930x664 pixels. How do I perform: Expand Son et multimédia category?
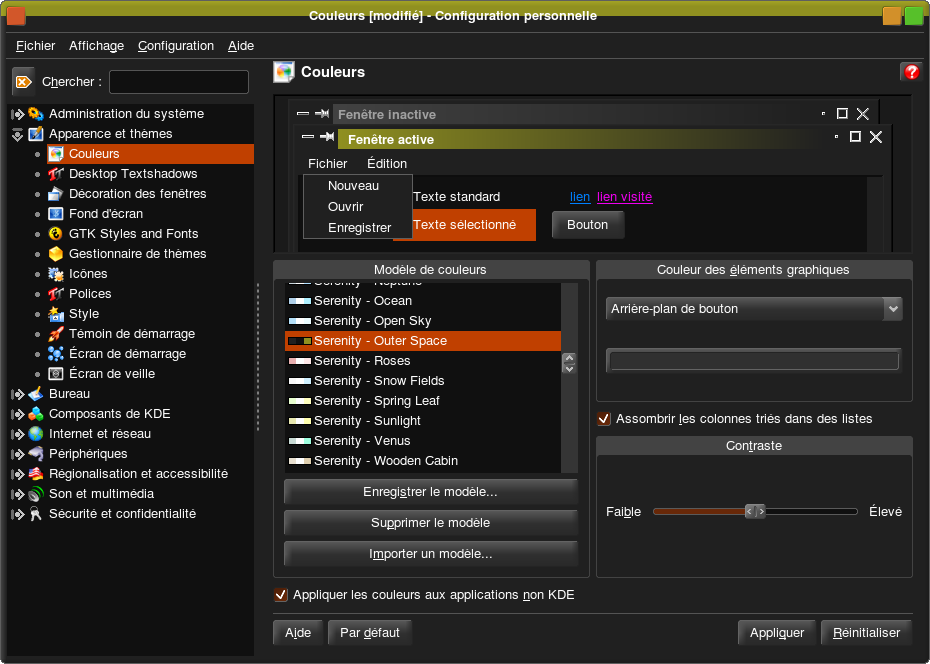point(17,494)
